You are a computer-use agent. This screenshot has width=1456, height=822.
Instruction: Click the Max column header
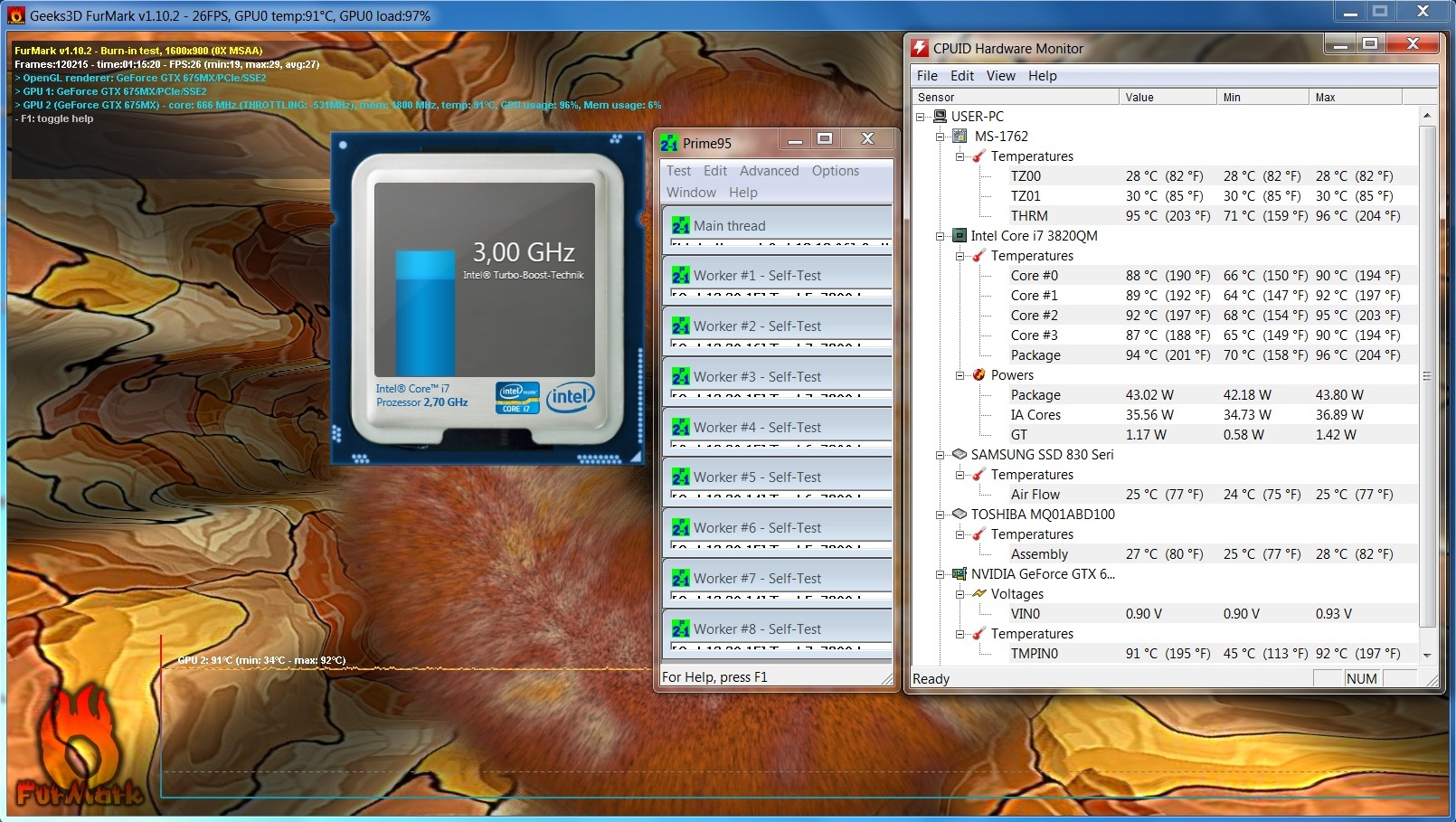click(x=1355, y=97)
